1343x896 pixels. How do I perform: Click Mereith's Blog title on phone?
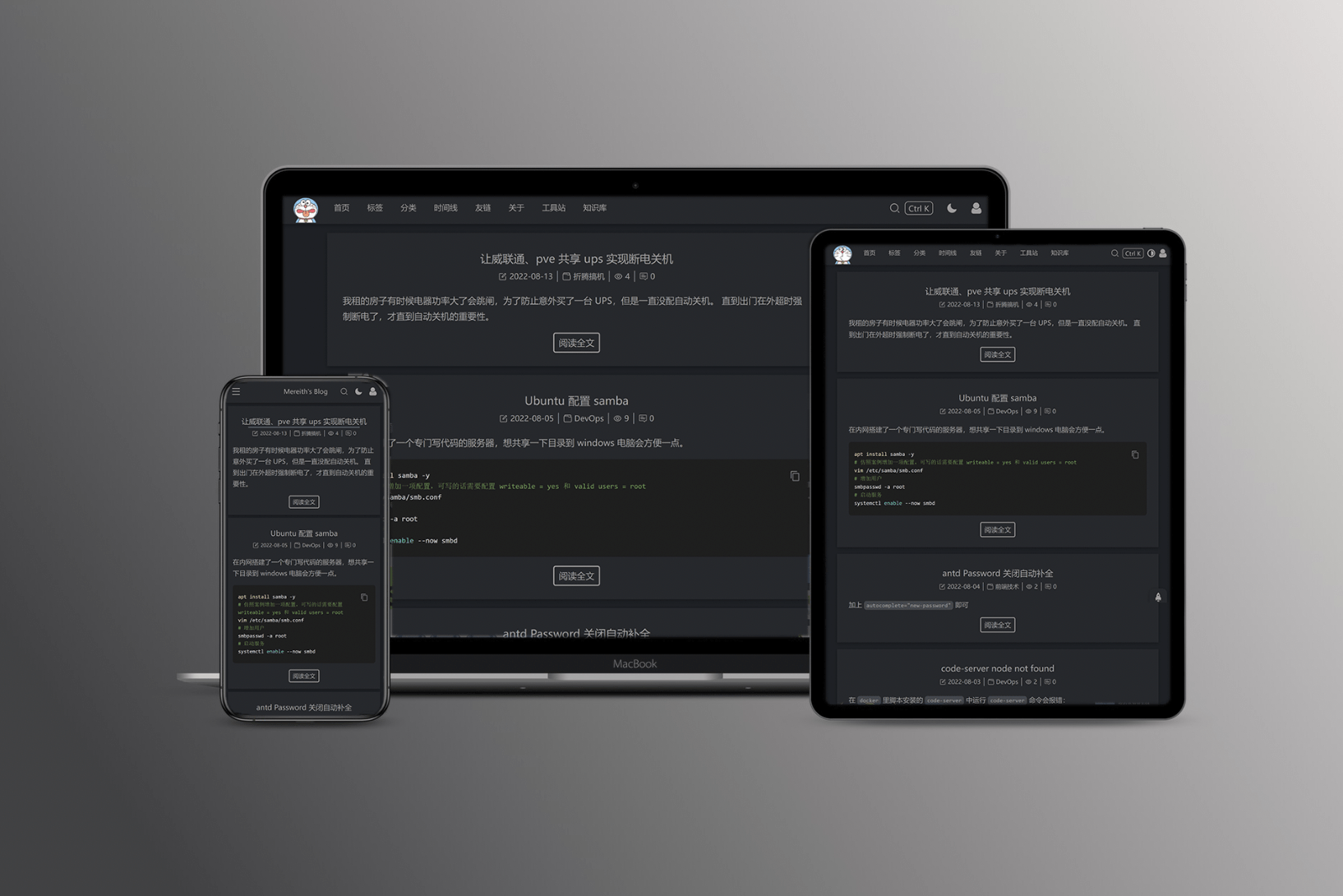305,391
